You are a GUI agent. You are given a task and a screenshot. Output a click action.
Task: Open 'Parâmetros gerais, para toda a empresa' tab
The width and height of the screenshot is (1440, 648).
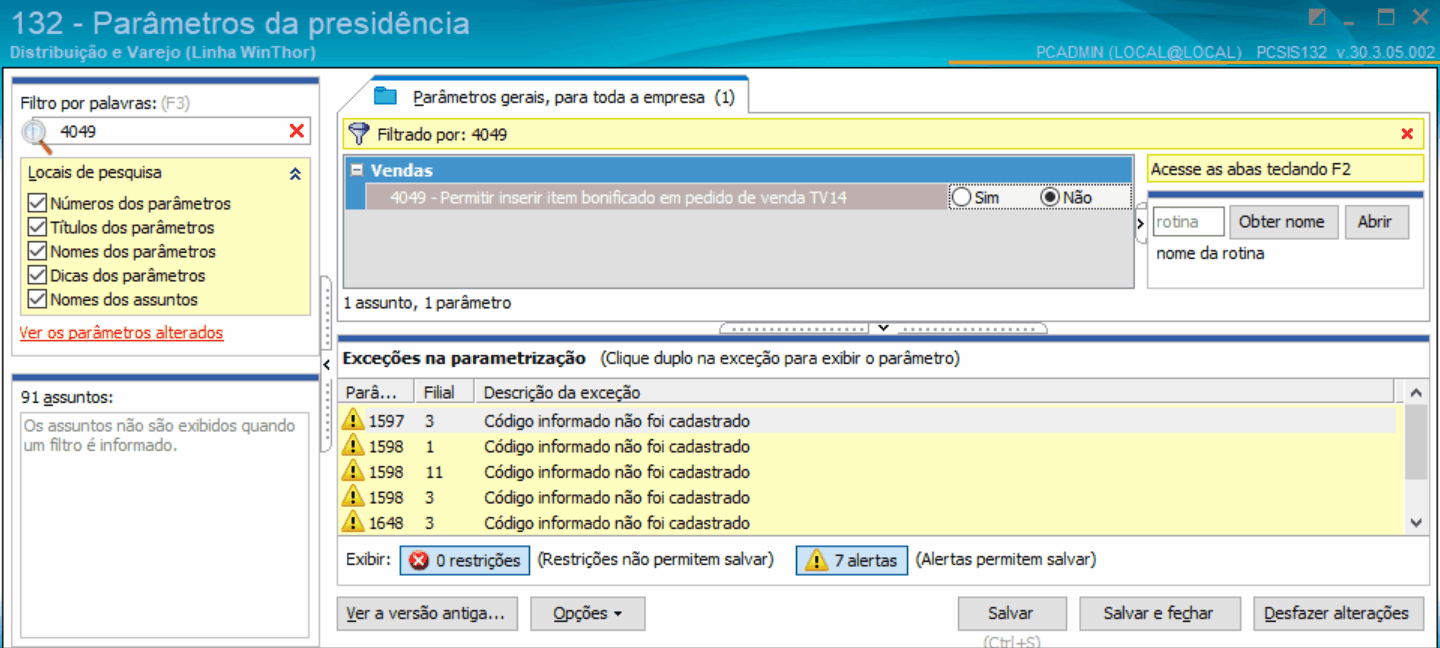tap(574, 97)
